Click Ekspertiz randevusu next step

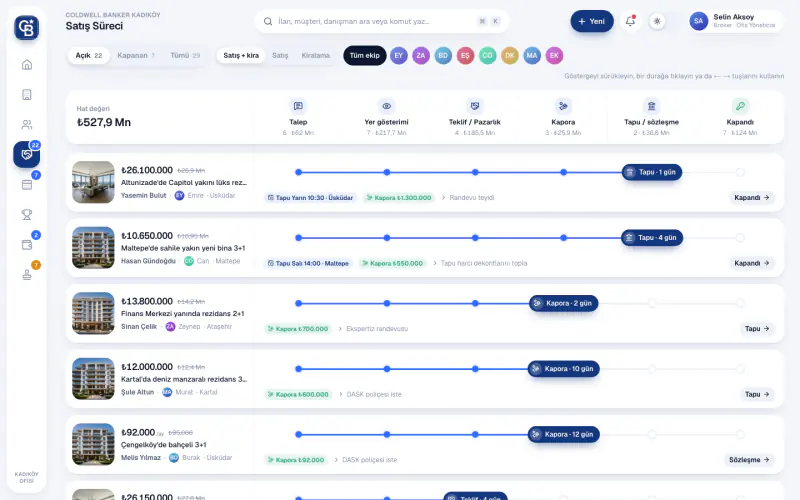click(x=377, y=329)
